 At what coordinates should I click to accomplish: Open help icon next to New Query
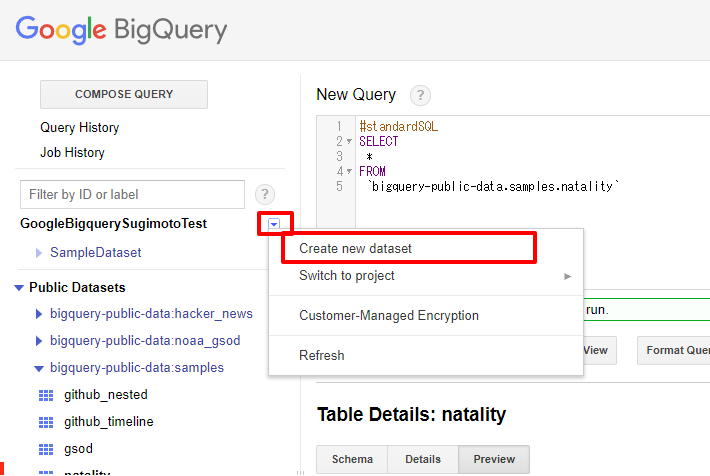tap(420, 95)
